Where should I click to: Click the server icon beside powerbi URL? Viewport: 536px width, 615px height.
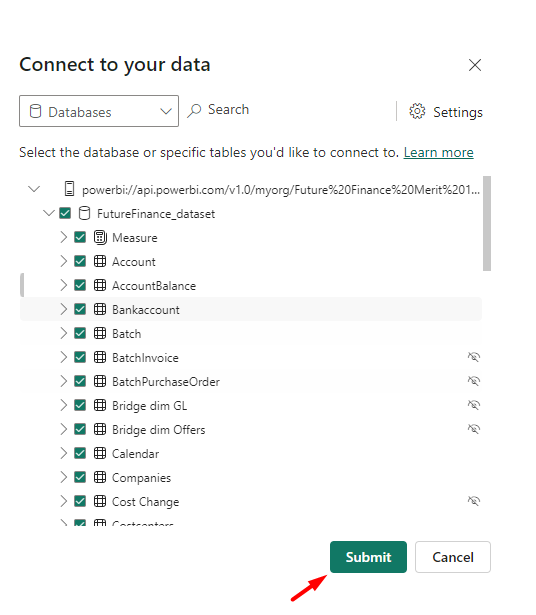[x=69, y=189]
